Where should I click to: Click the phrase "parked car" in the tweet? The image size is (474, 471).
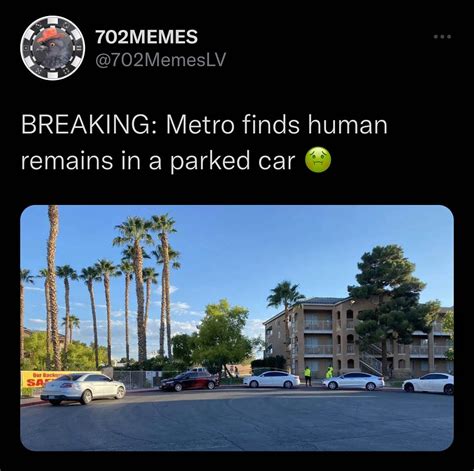pyautogui.click(x=233, y=162)
